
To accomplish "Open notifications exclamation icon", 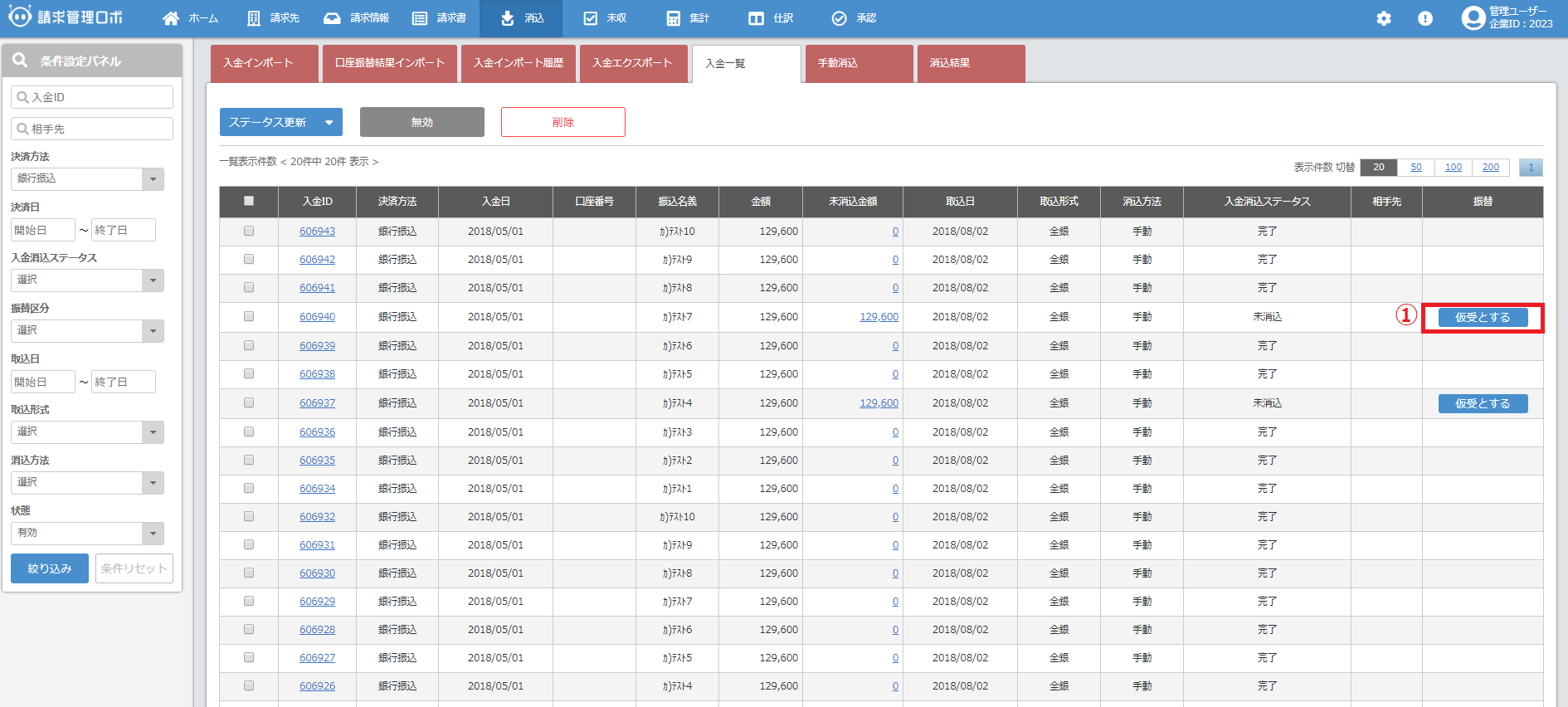I will click(1425, 18).
